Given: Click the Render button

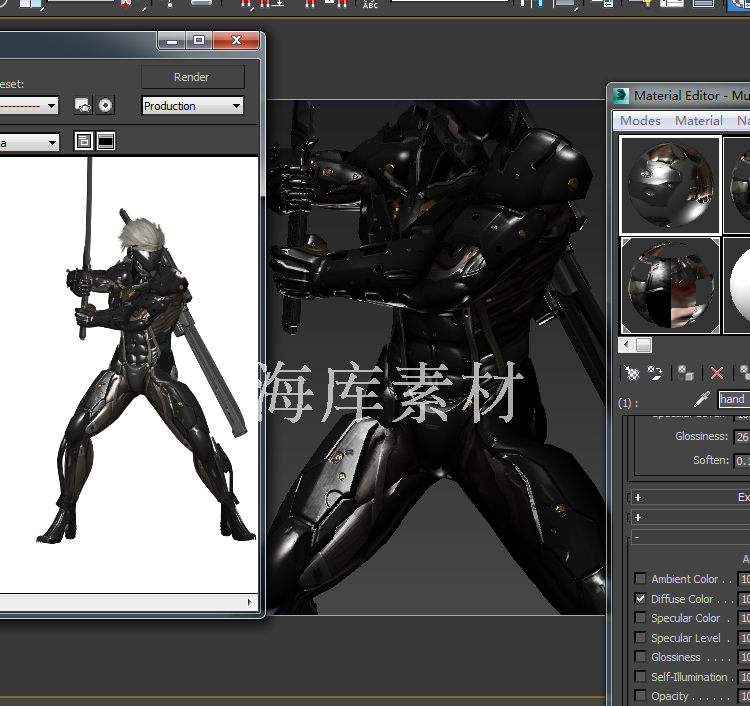Looking at the screenshot, I should 193,77.
